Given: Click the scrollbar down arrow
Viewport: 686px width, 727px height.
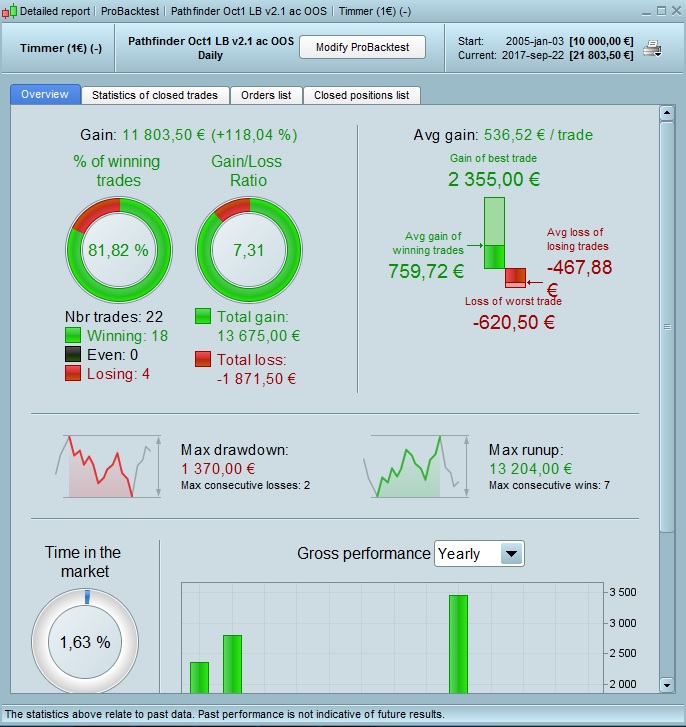Looking at the screenshot, I should 667,685.
